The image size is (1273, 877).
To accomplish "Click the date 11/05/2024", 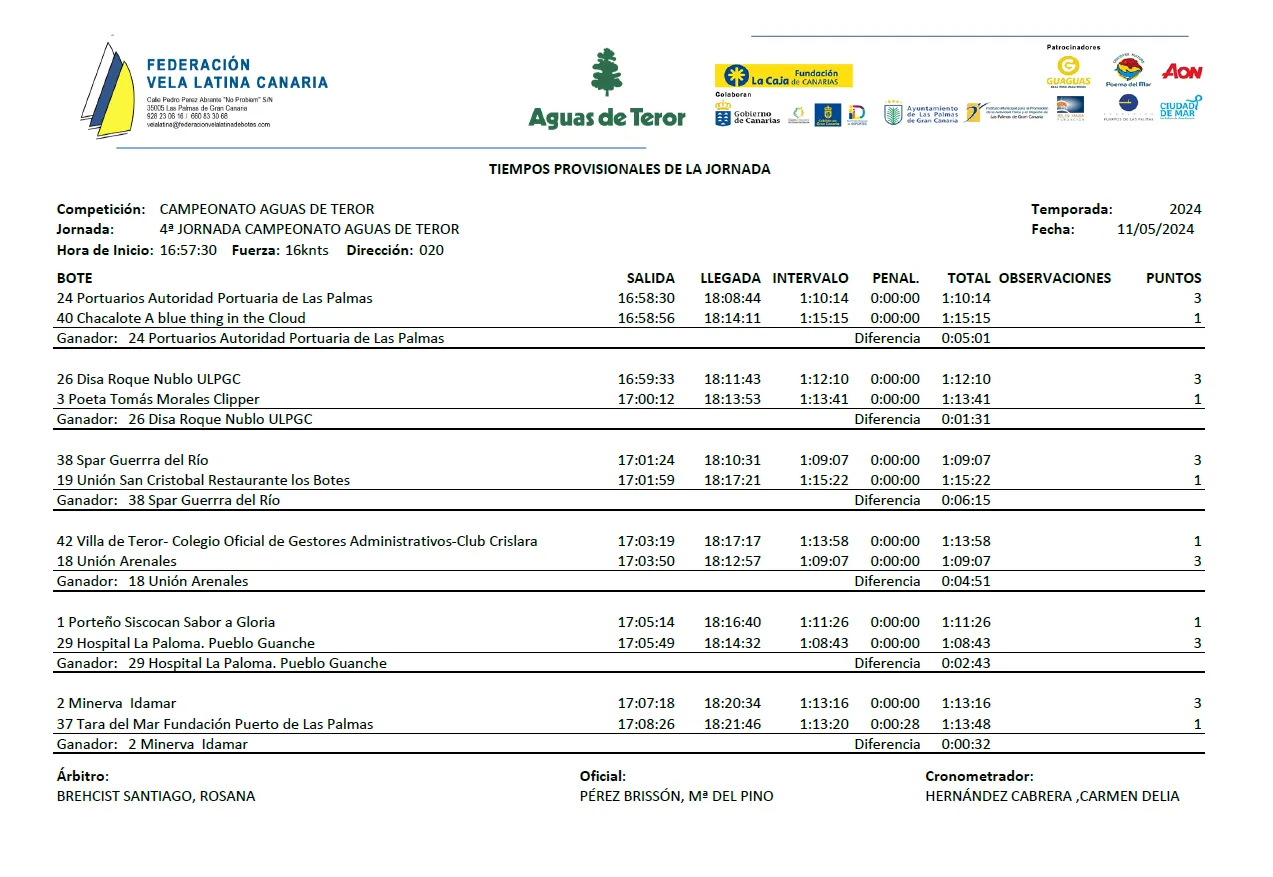I will pyautogui.click(x=1155, y=229).
